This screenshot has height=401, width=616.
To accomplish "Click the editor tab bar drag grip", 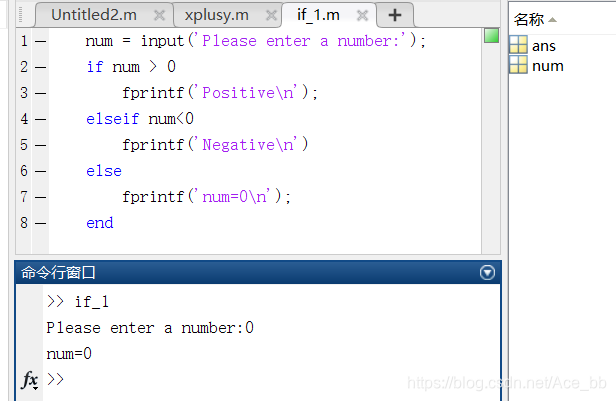I will [x=20, y=15].
